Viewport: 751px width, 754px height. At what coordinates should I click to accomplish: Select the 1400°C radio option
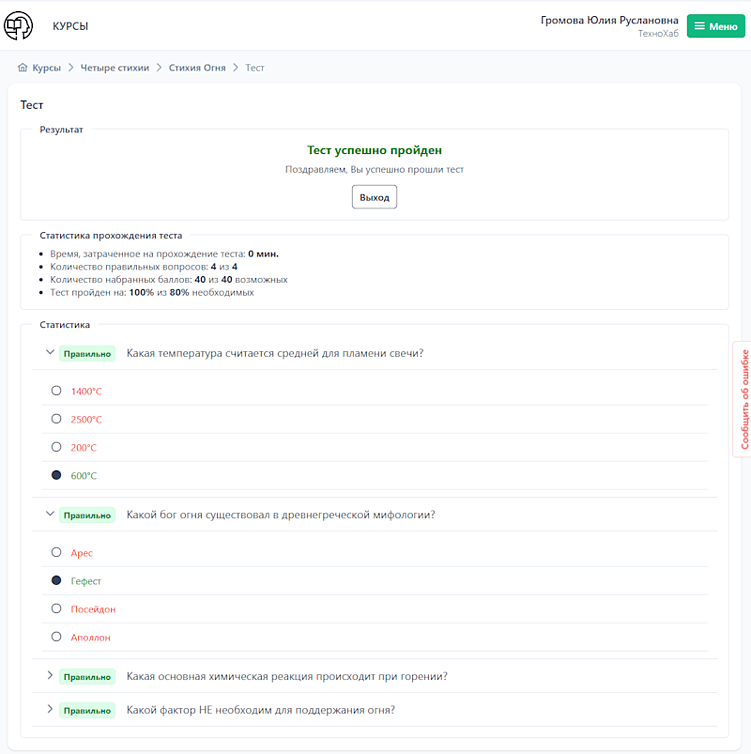point(56,390)
